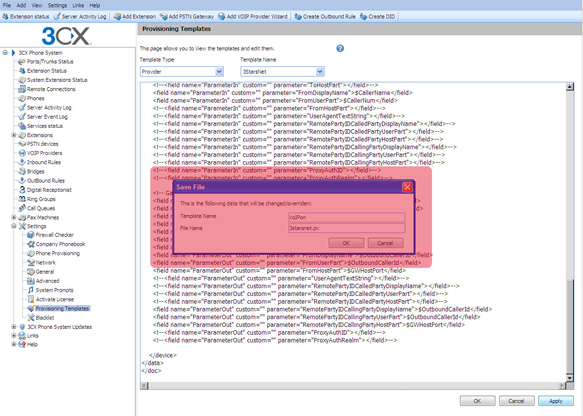The image size is (583, 416).
Task: Select Extension Status icon in tree
Action: [x=22, y=71]
